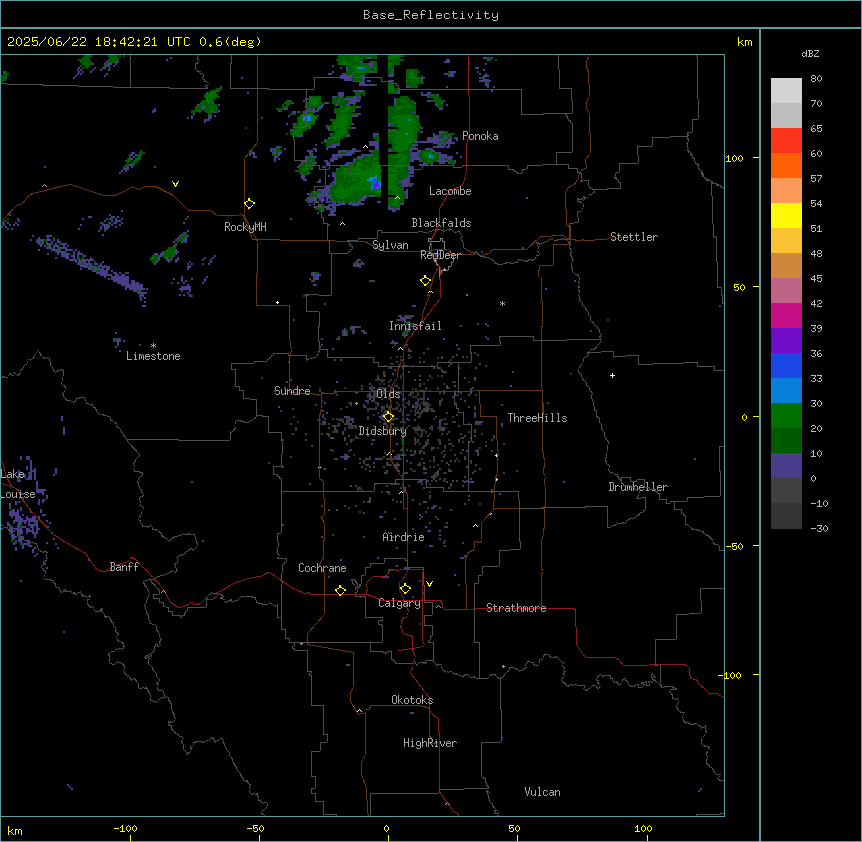Click the Calgary city label
The height and width of the screenshot is (842, 862).
click(x=400, y=603)
